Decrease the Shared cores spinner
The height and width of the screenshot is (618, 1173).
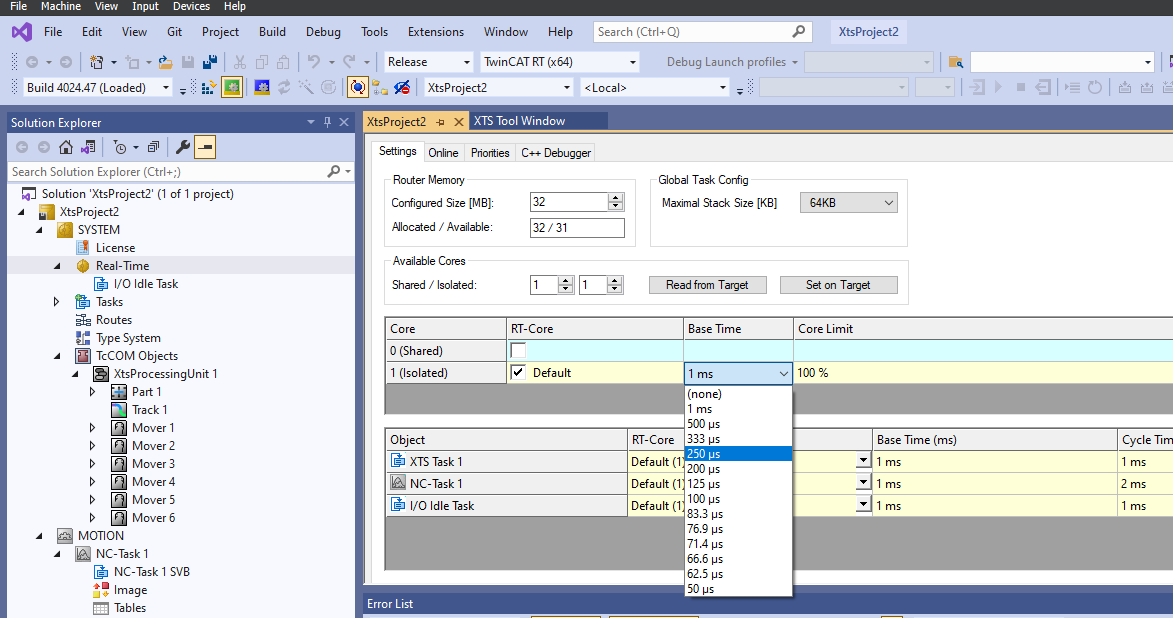[566, 289]
